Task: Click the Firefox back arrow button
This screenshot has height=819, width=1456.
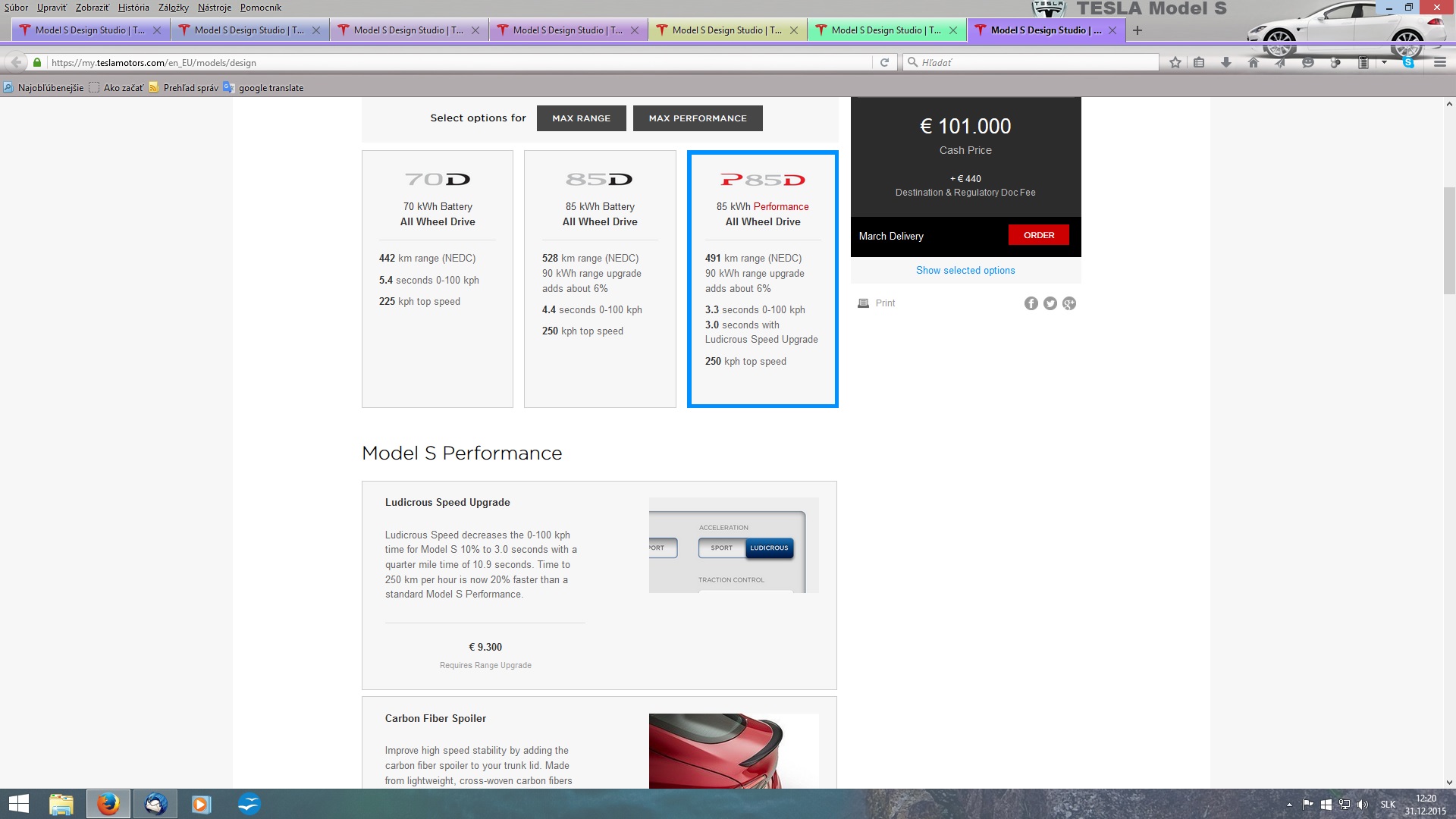Action: click(x=16, y=62)
